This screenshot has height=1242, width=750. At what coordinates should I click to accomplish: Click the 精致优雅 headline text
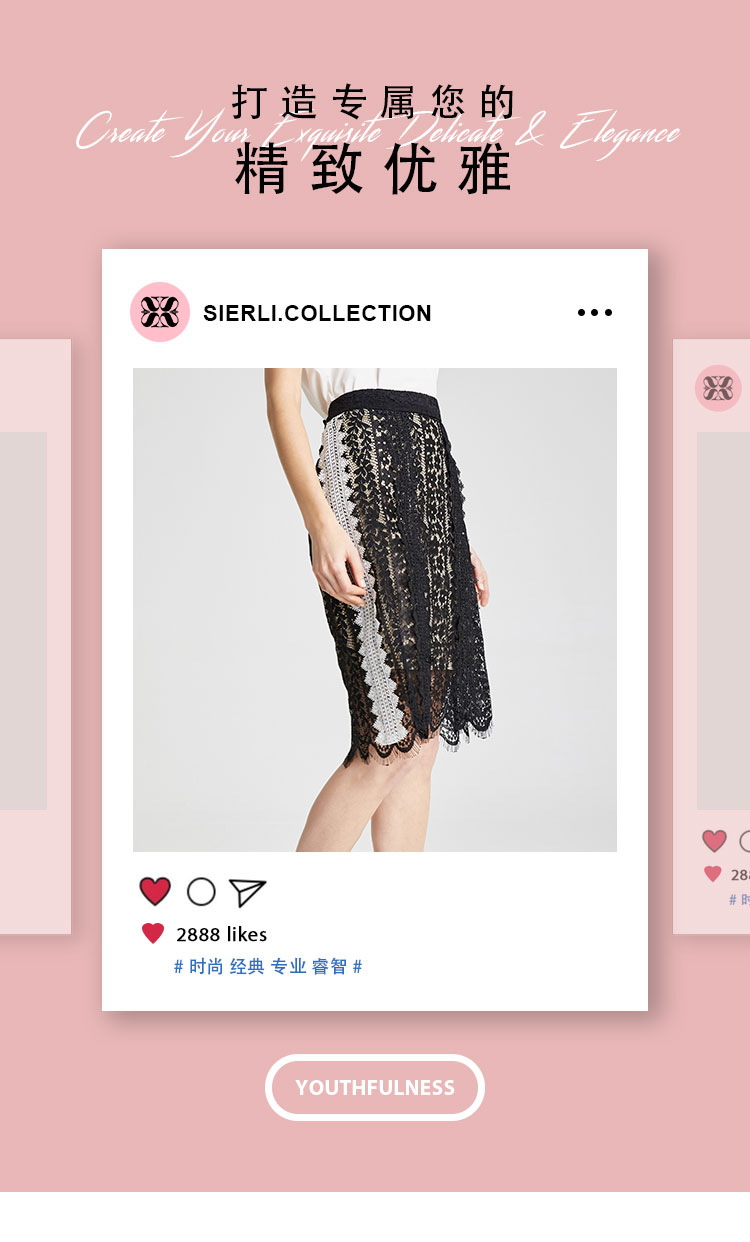pyautogui.click(x=373, y=169)
